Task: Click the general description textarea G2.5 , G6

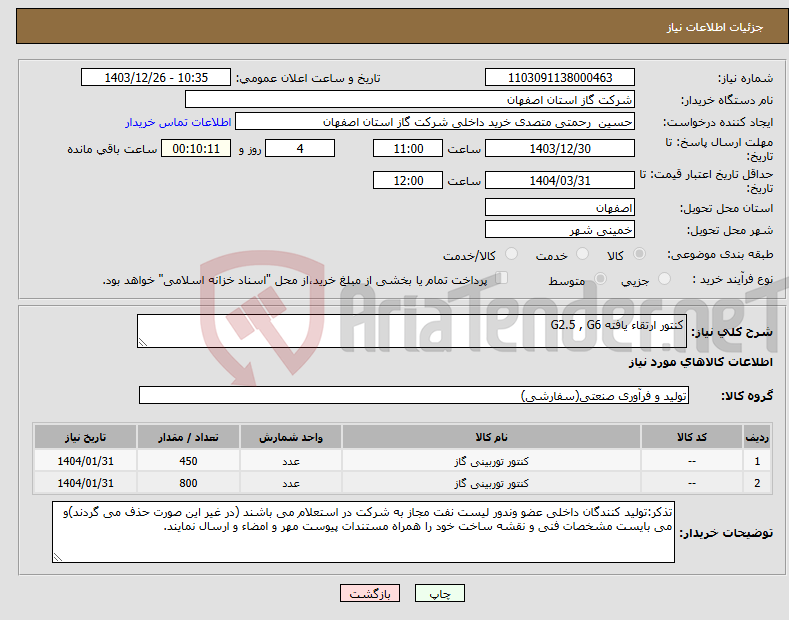Action: coord(412,331)
